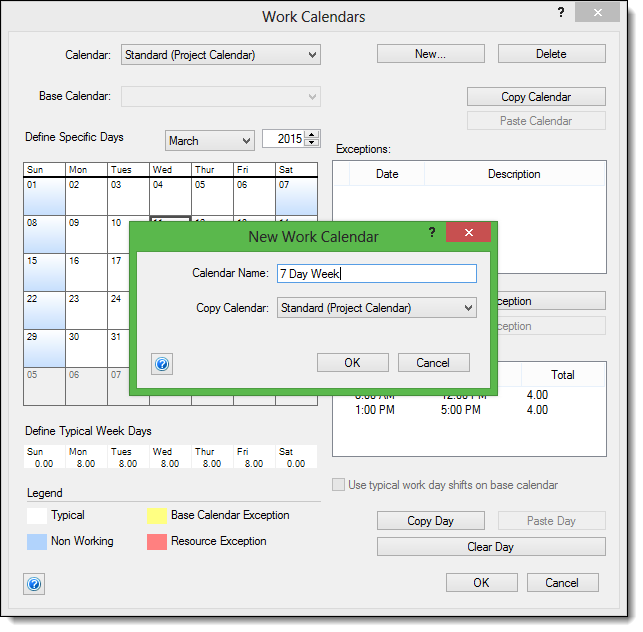Open the month dropdown showing March

click(209, 140)
